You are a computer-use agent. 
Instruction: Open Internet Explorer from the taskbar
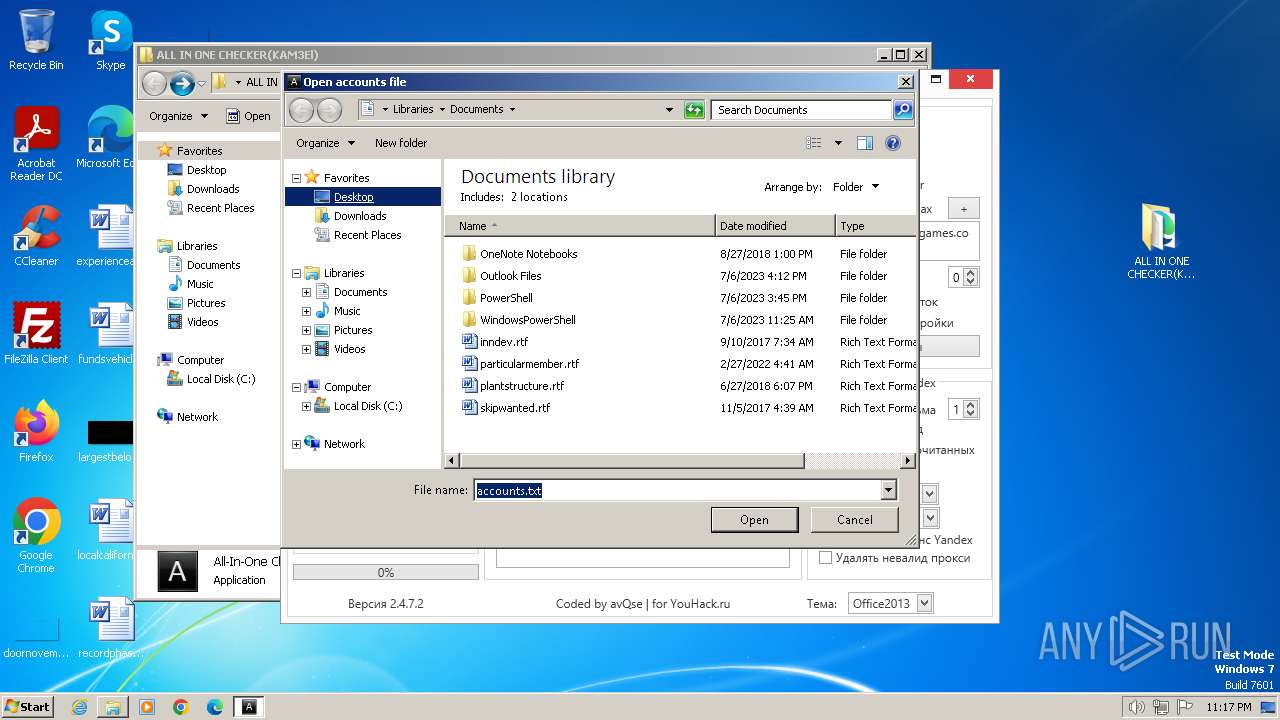pyautogui.click(x=79, y=707)
